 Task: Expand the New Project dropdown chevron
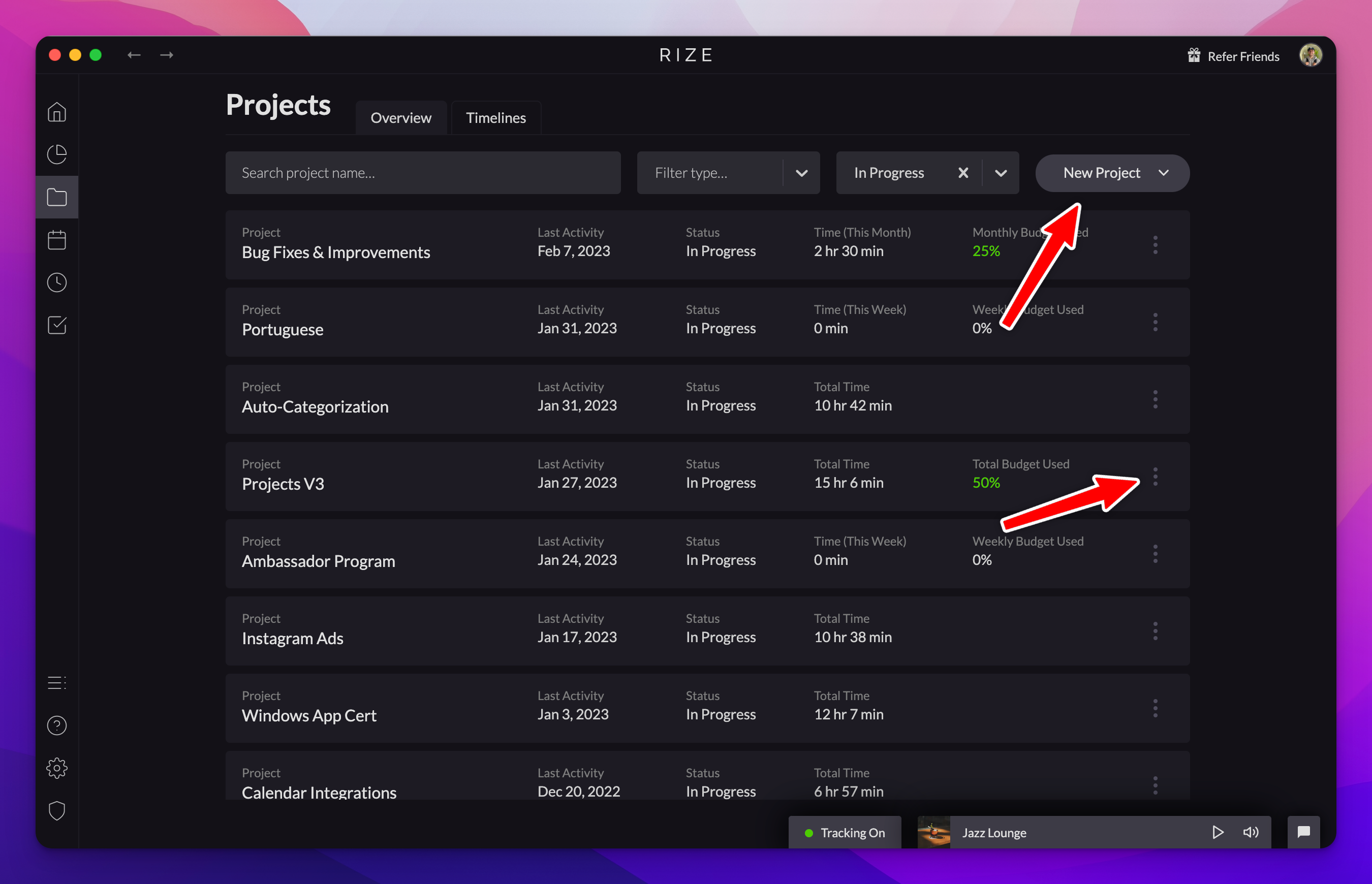pos(1164,173)
